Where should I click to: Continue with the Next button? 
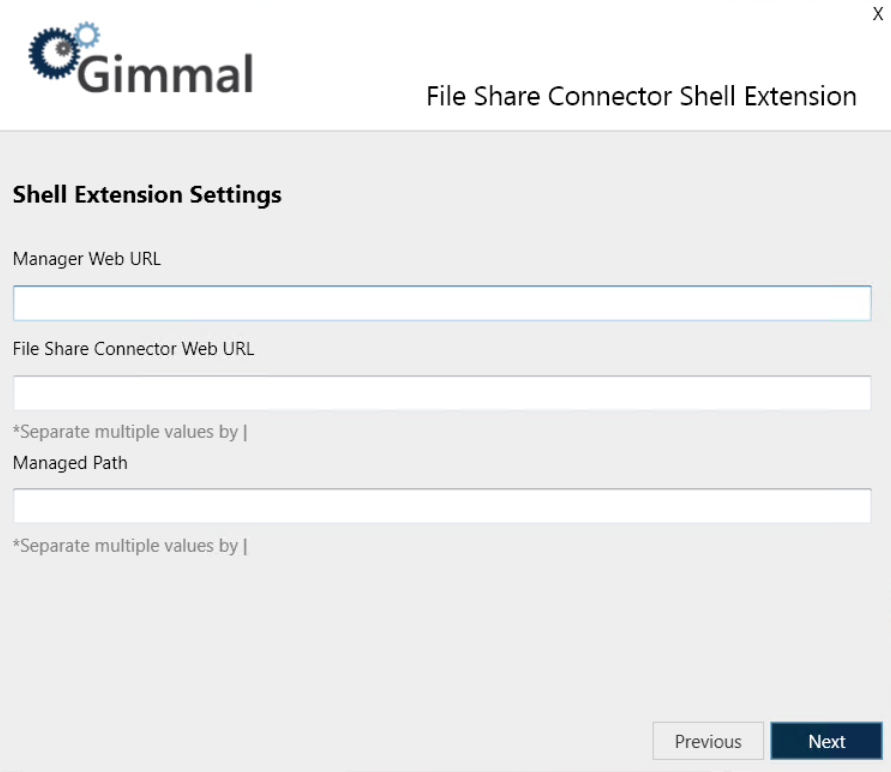[x=826, y=741]
